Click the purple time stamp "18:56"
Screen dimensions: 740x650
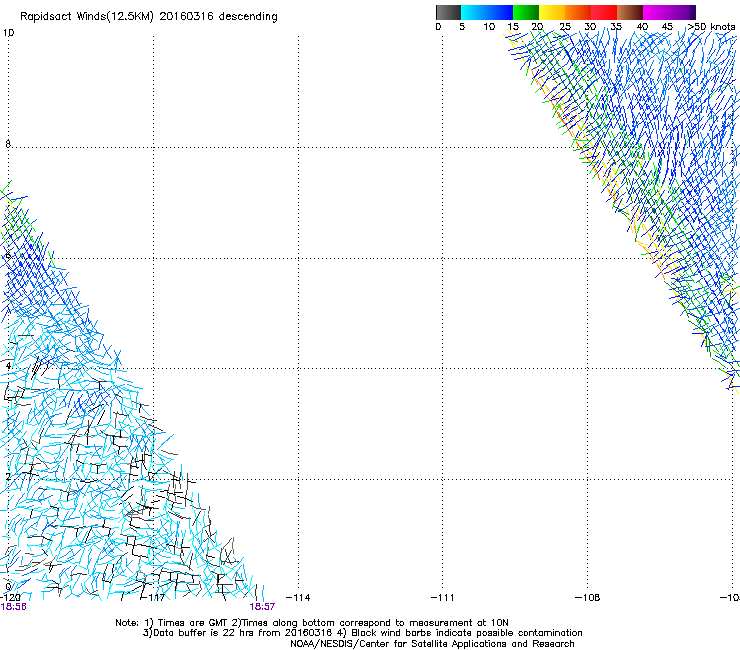point(13,607)
